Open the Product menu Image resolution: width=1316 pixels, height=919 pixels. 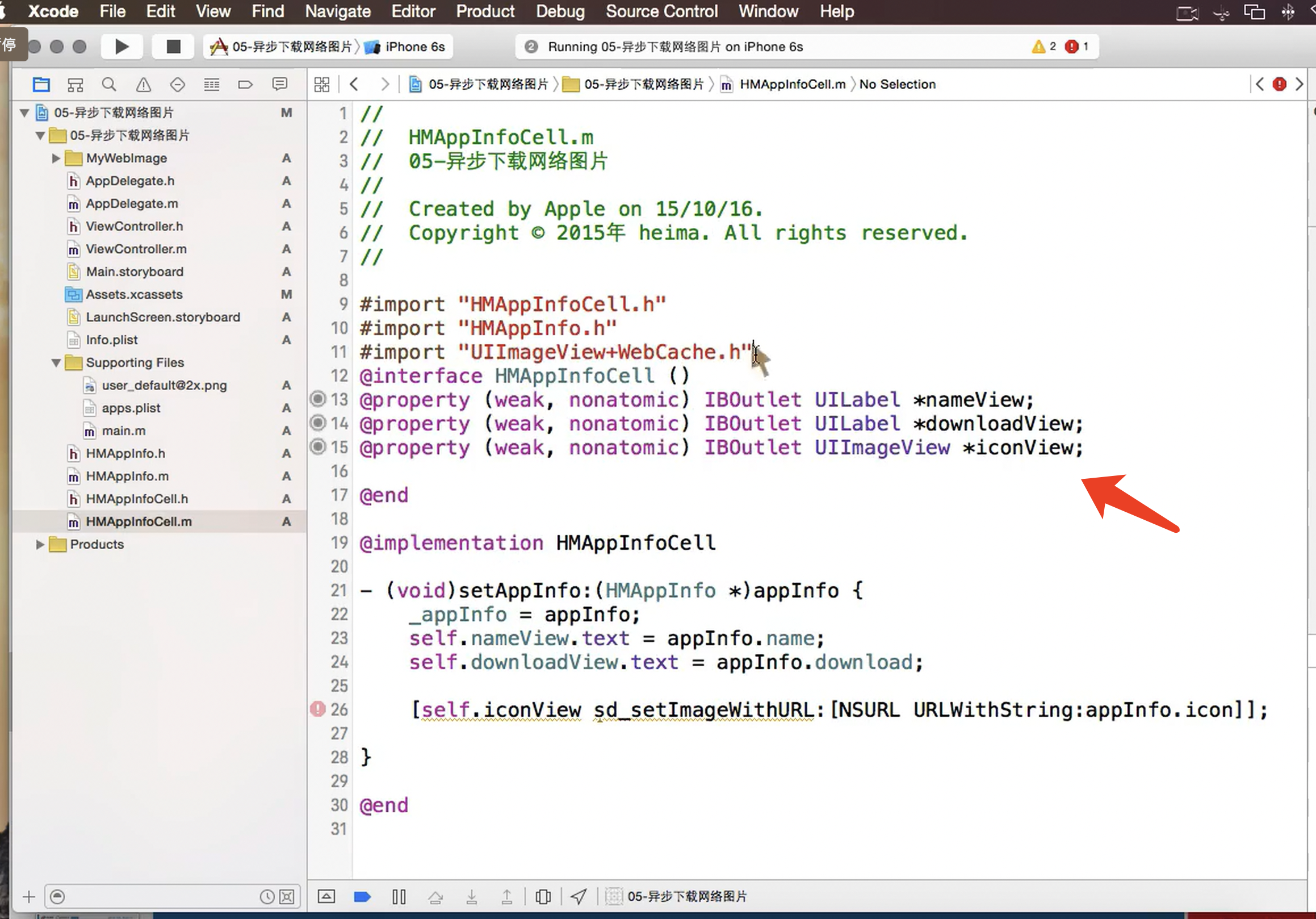(x=485, y=11)
